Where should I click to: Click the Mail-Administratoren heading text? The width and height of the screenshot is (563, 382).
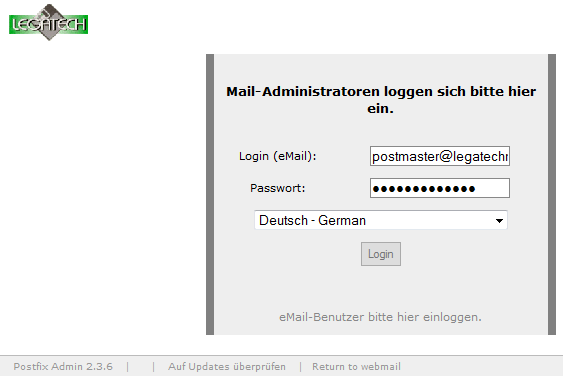coord(381,100)
